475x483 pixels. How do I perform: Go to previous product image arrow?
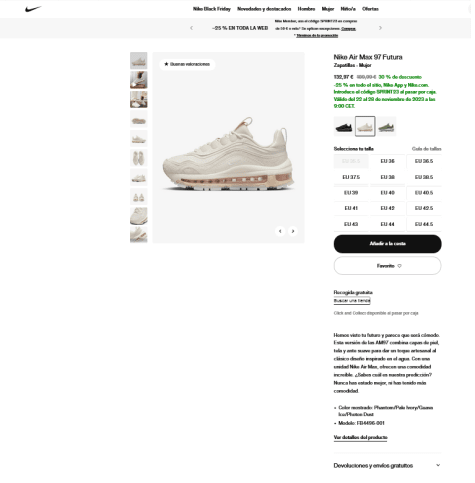coord(280,231)
